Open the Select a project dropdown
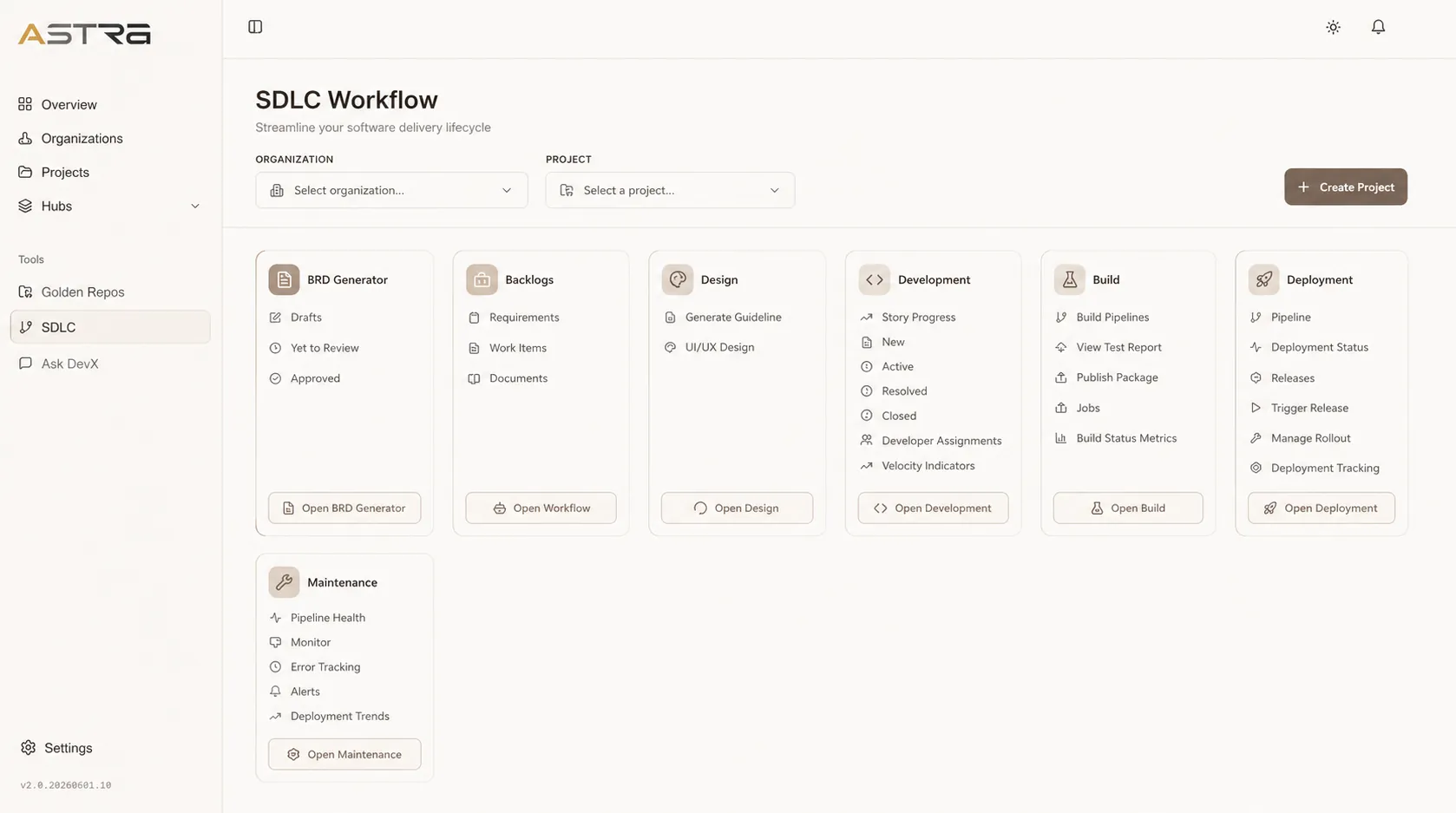The image size is (1456, 813). [670, 190]
